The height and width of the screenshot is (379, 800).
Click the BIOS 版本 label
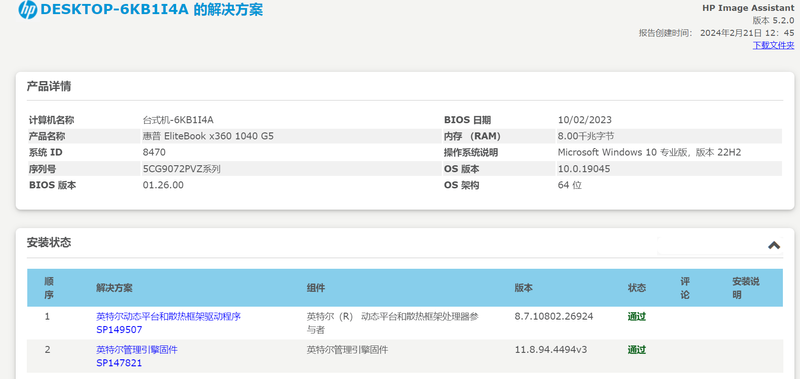(x=52, y=185)
